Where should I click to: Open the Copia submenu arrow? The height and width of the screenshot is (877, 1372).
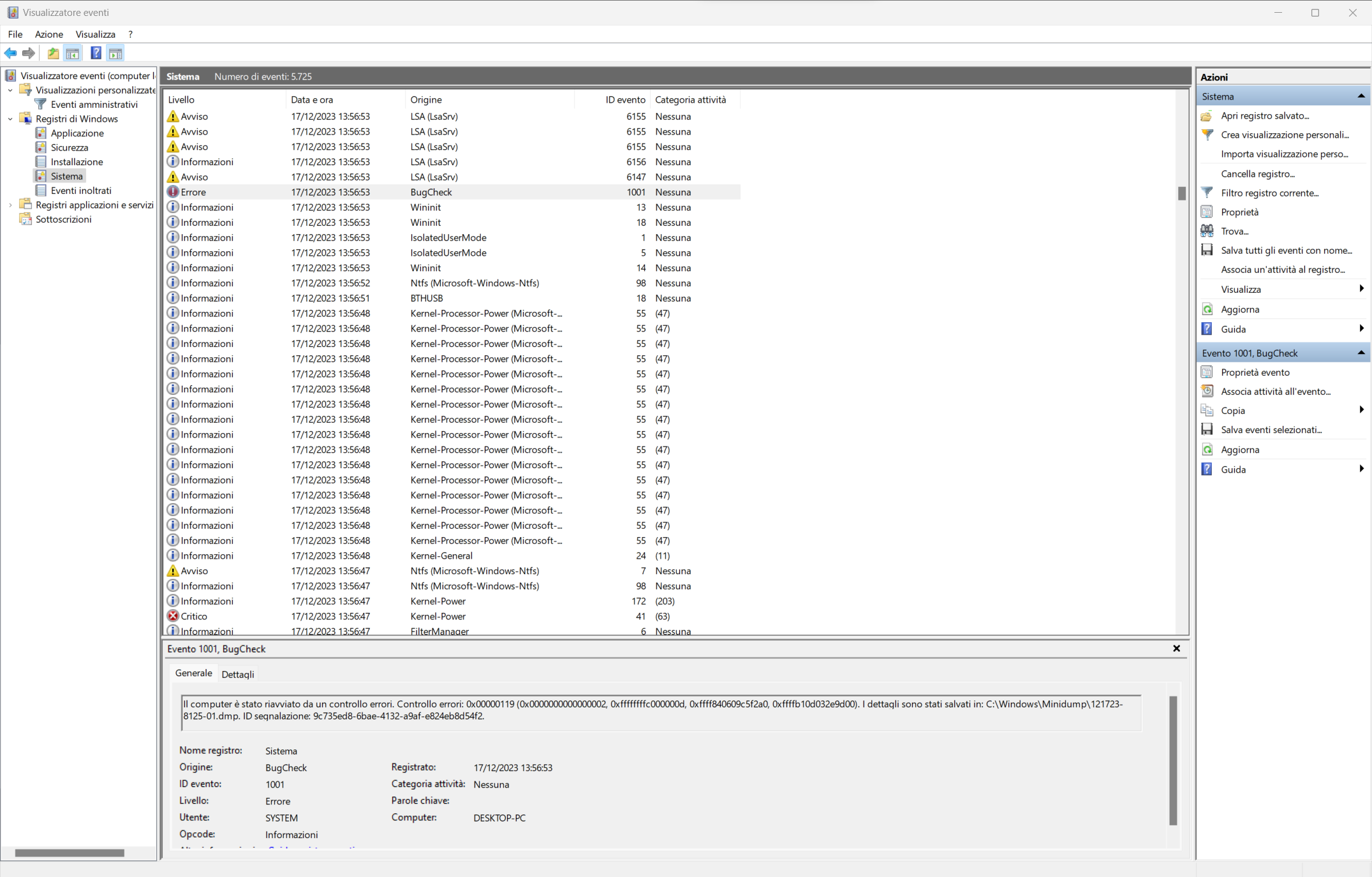1361,410
